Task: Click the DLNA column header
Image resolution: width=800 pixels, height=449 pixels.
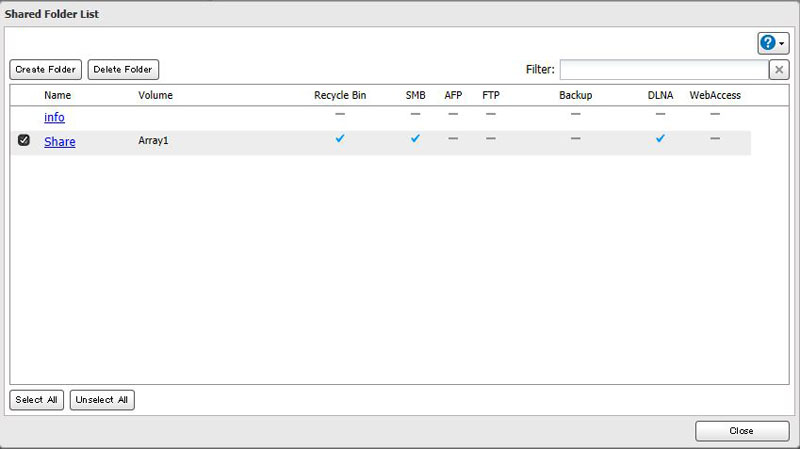Action: click(660, 95)
